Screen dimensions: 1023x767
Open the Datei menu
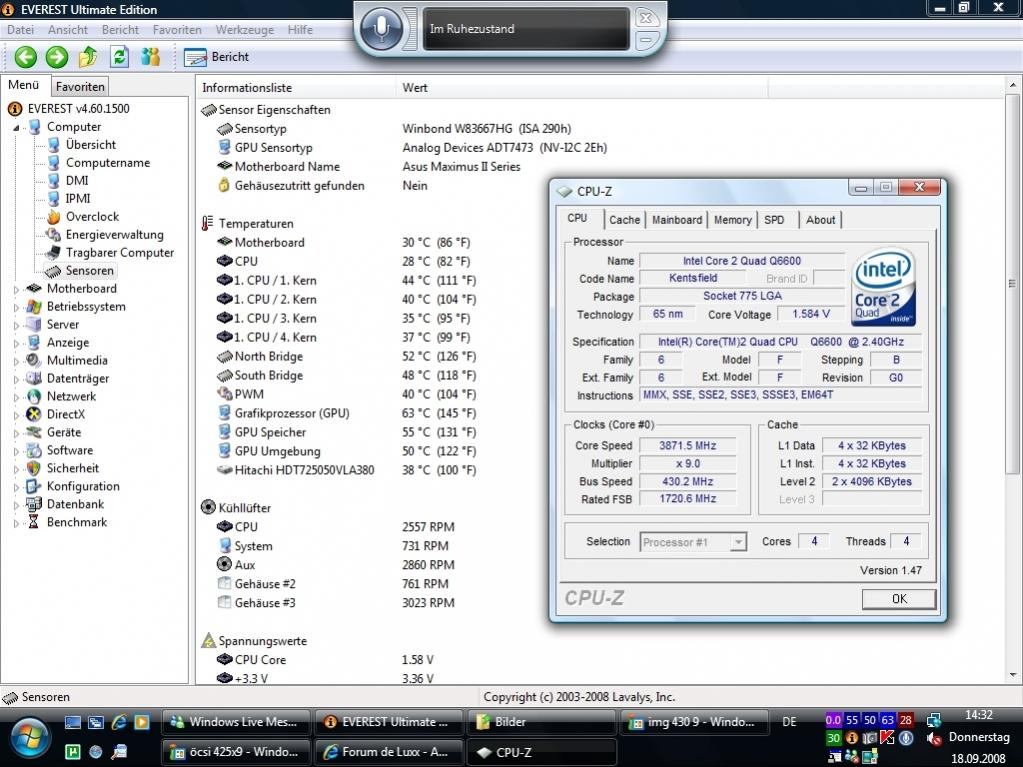[21, 30]
